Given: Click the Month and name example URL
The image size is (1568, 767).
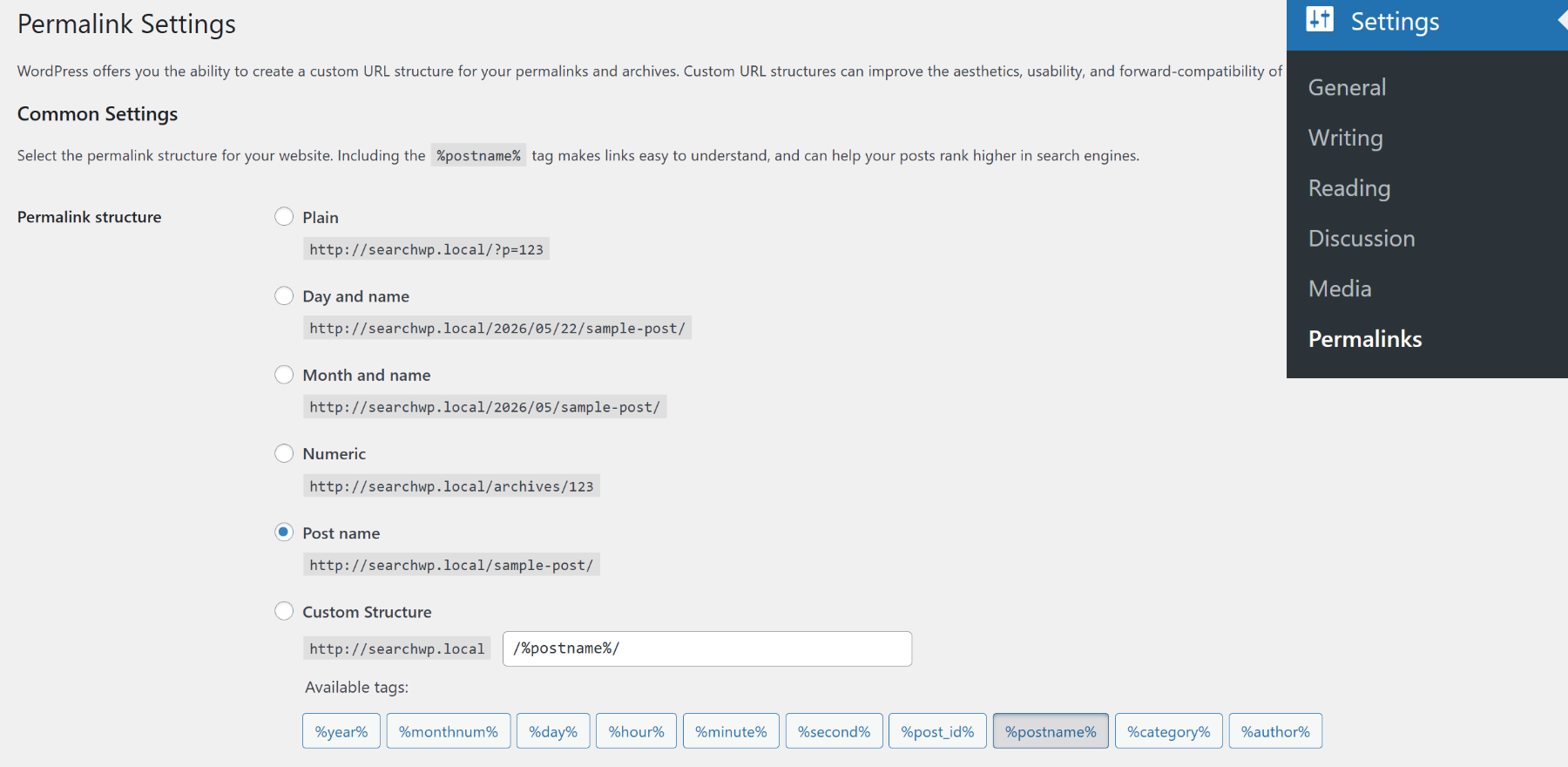Looking at the screenshot, I should [485, 407].
